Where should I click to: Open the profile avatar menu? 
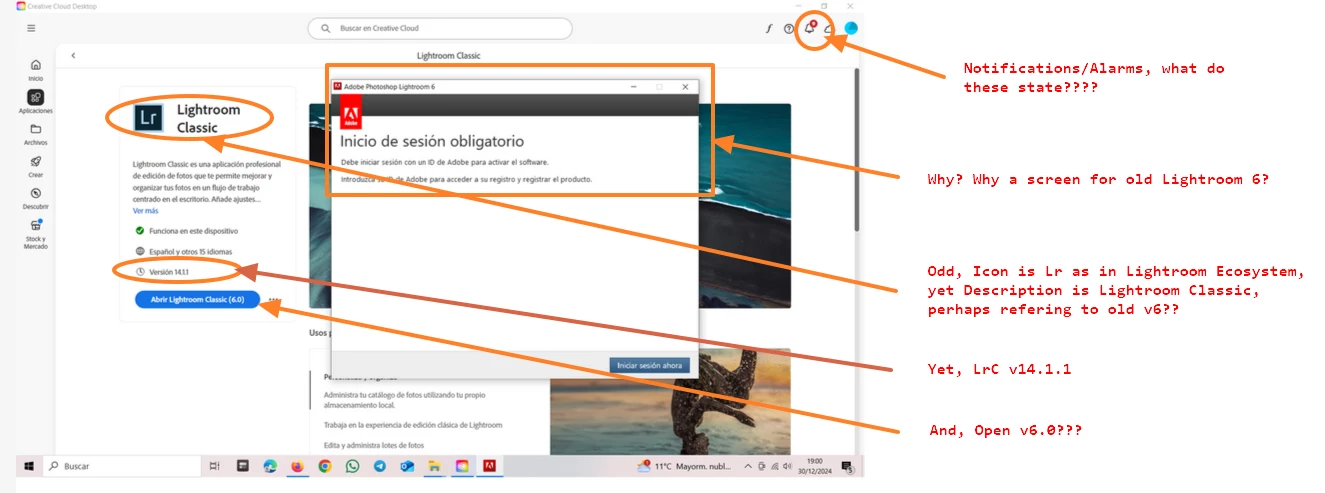click(851, 28)
